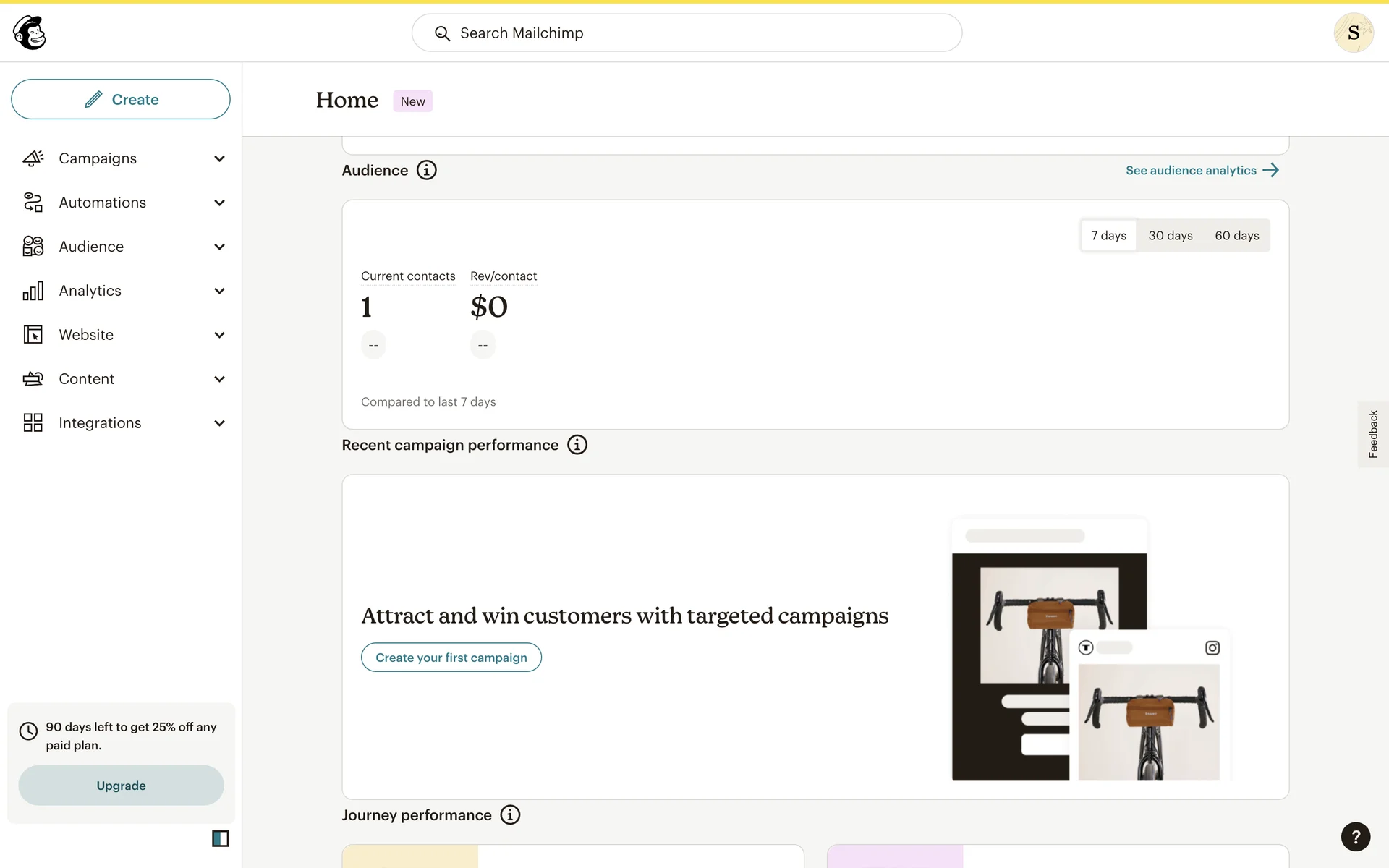Expand the Website menu chevron
Viewport: 1389px width, 868px height.
coord(219,335)
